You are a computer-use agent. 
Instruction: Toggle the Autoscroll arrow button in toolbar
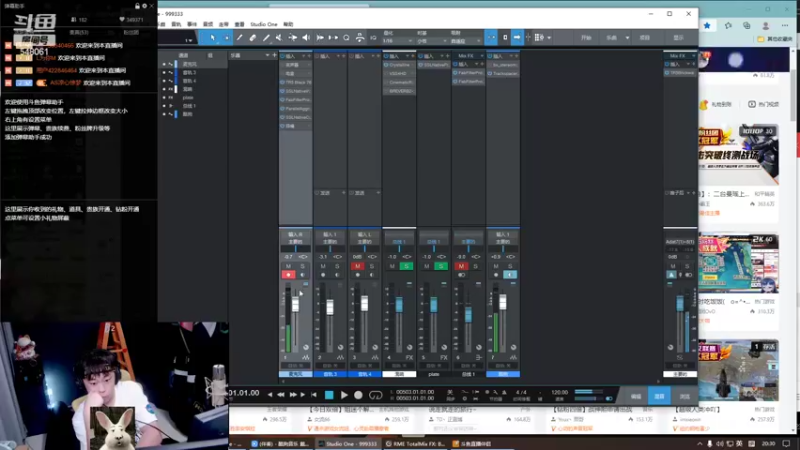click(x=517, y=38)
